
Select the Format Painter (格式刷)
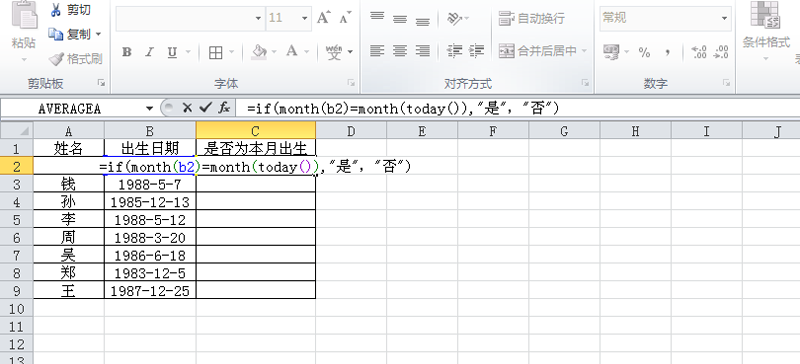point(76,59)
